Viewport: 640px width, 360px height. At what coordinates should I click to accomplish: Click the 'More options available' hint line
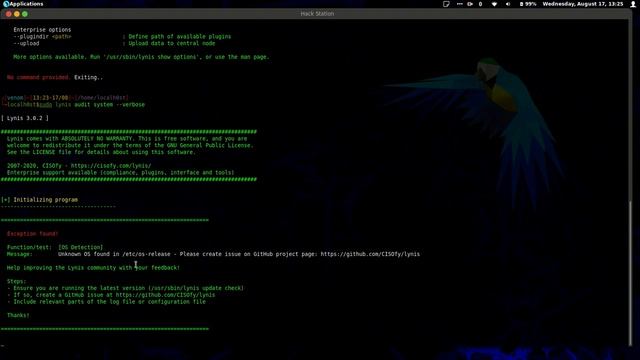(141, 57)
